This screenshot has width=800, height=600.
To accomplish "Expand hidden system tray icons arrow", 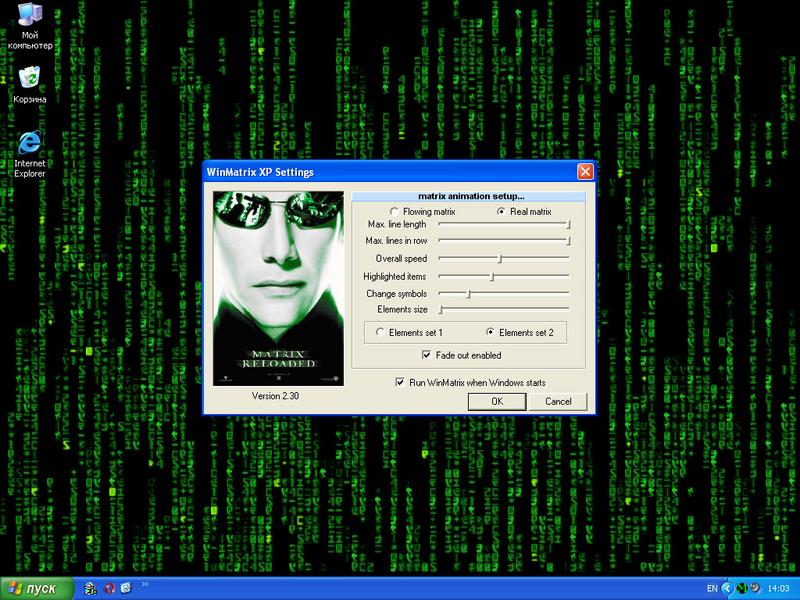I will click(726, 588).
